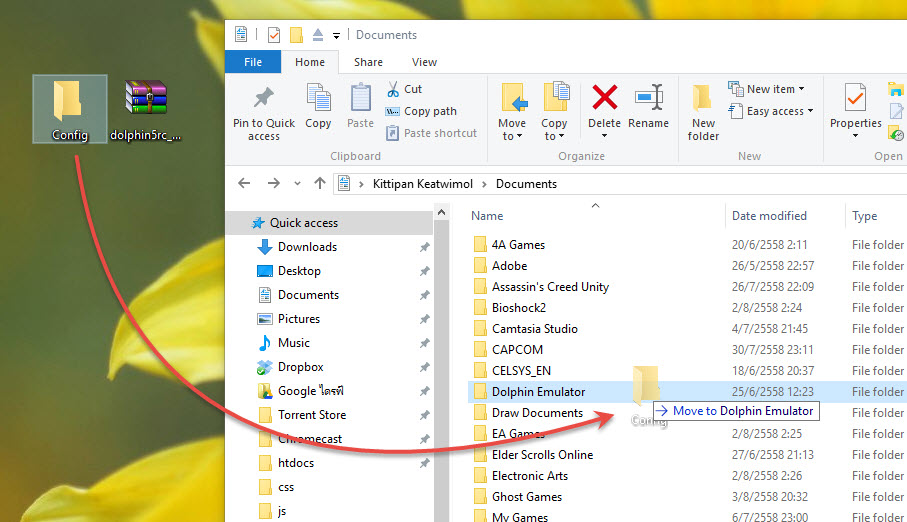
Task: Create a New folder from the ribbon
Action: pos(703,112)
